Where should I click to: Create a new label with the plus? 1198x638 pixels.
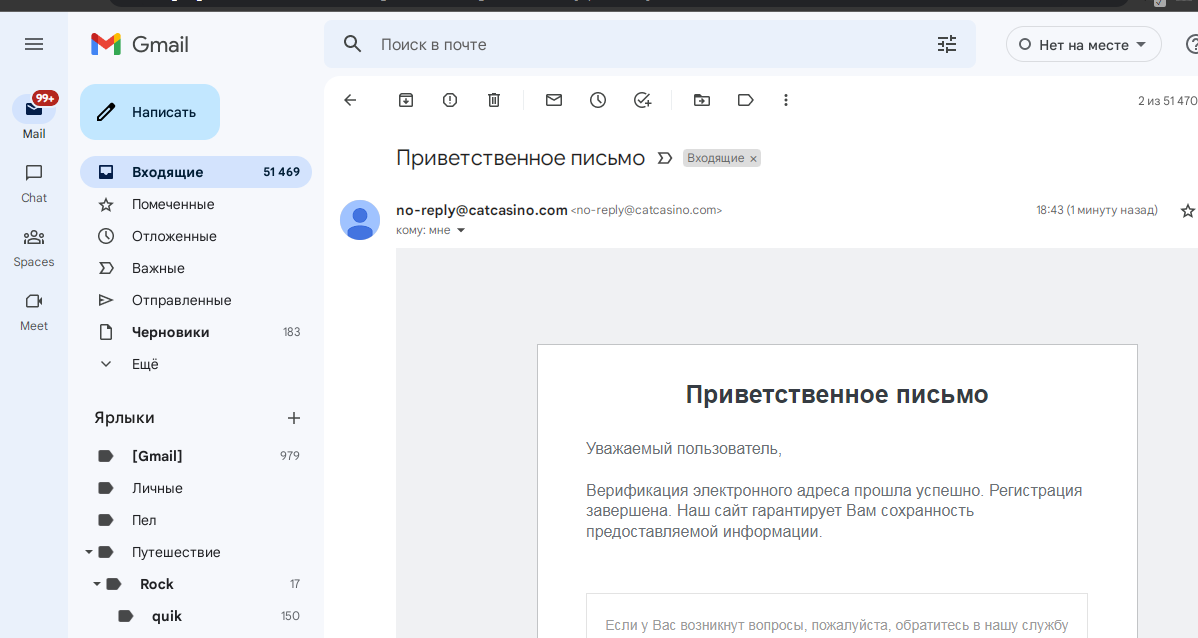pos(293,417)
